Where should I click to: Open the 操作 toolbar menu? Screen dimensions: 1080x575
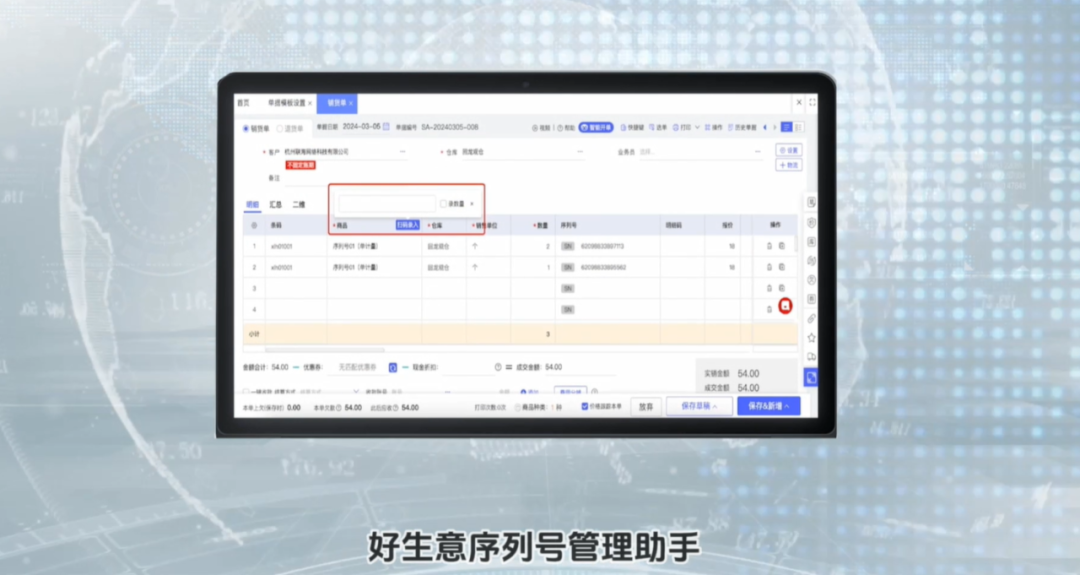coord(714,128)
